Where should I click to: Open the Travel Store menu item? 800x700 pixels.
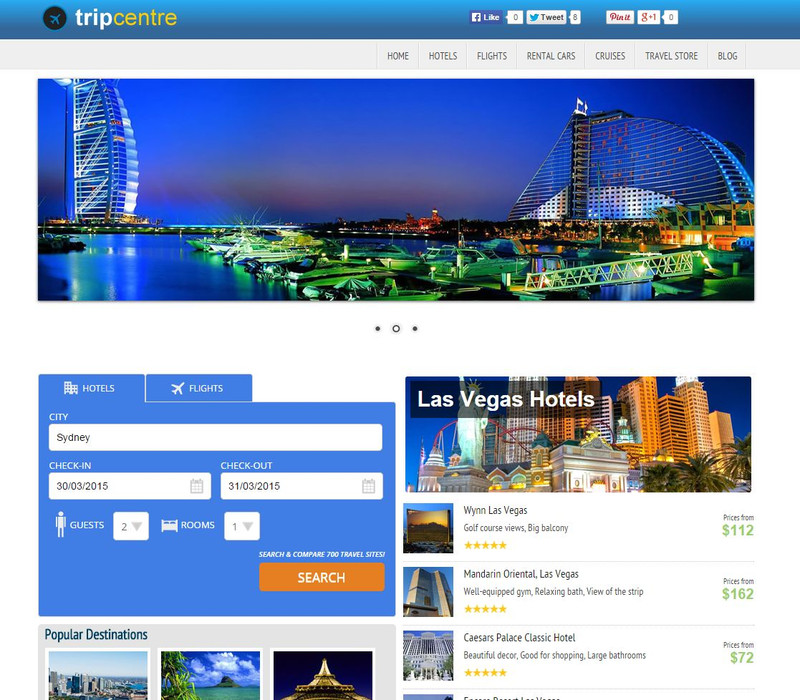pos(671,56)
